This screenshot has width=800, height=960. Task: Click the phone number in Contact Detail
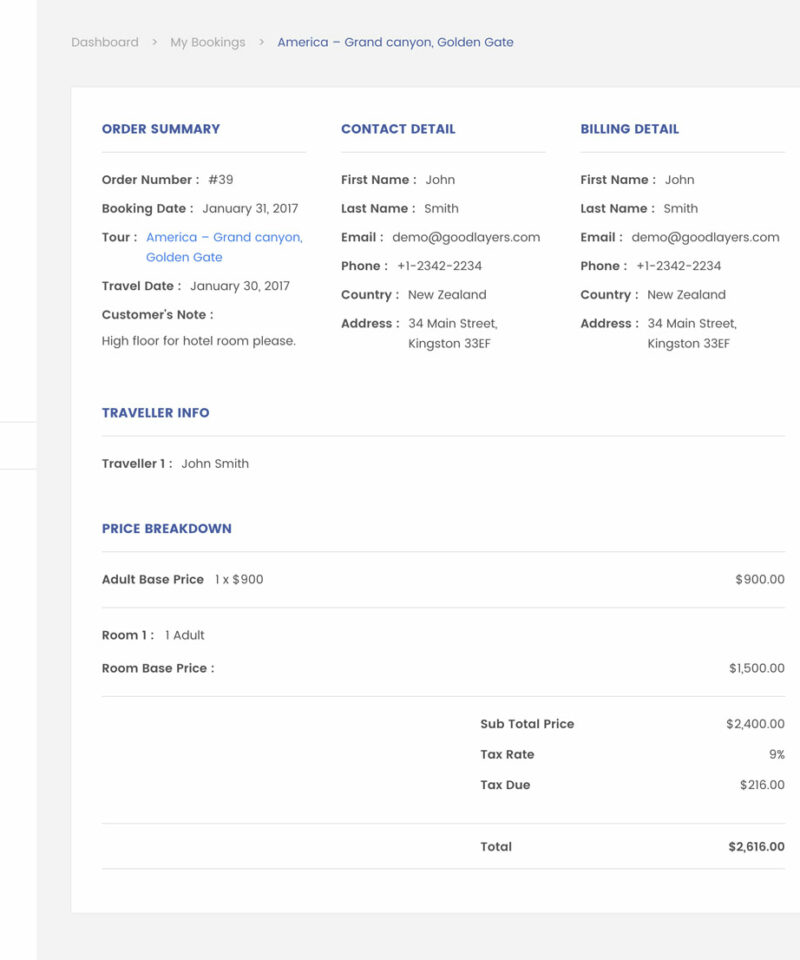pyautogui.click(x=439, y=266)
